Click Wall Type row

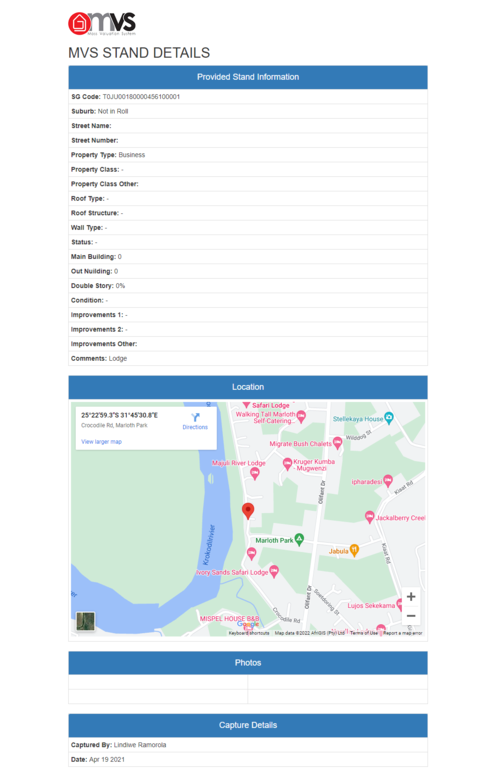tap(248, 228)
